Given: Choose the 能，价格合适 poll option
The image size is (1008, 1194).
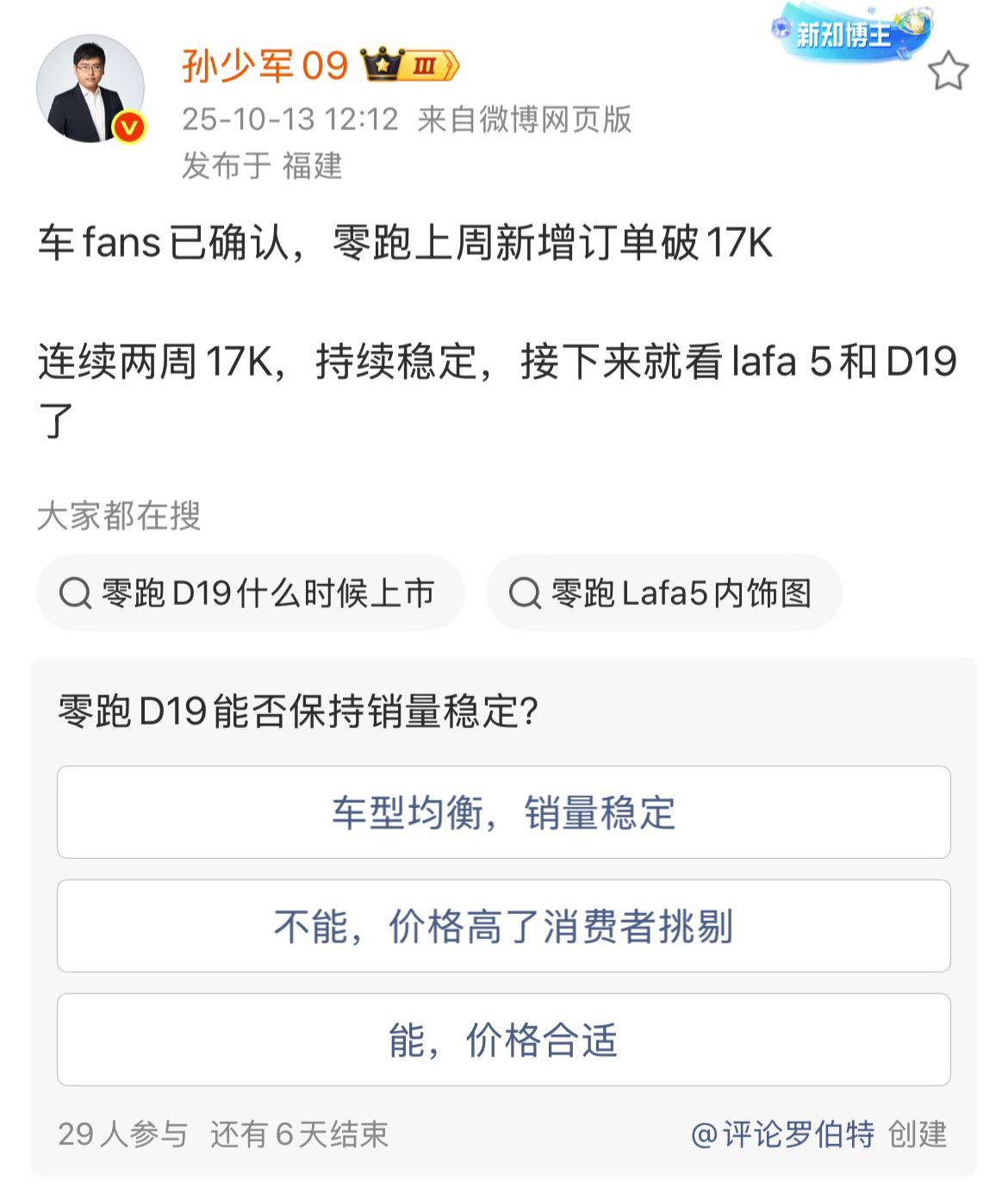Looking at the screenshot, I should (503, 1040).
